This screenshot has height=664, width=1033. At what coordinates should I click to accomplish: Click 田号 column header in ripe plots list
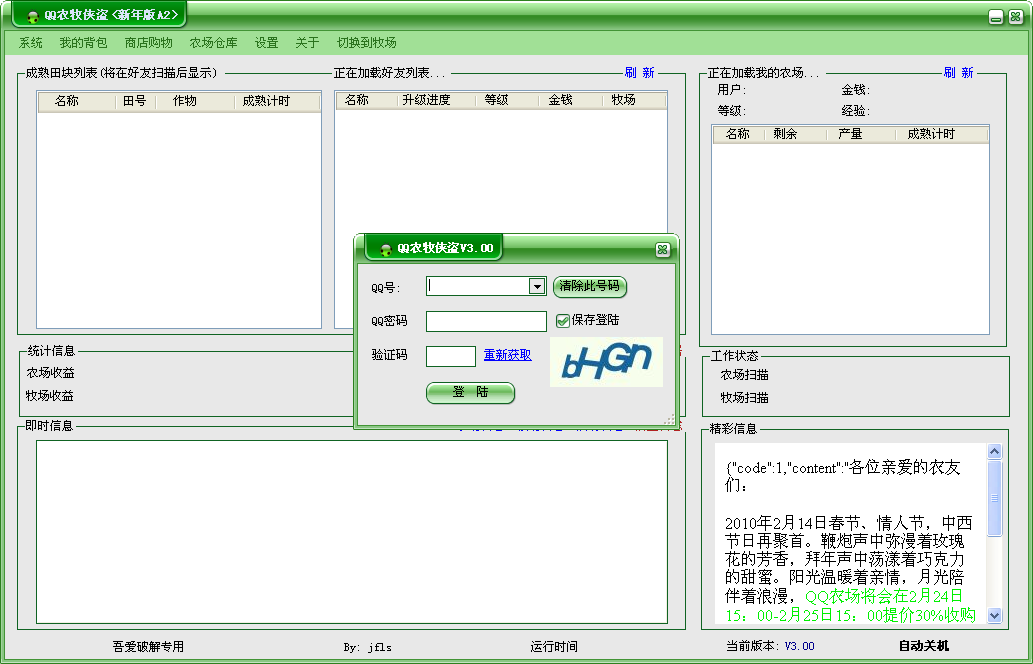coord(135,101)
